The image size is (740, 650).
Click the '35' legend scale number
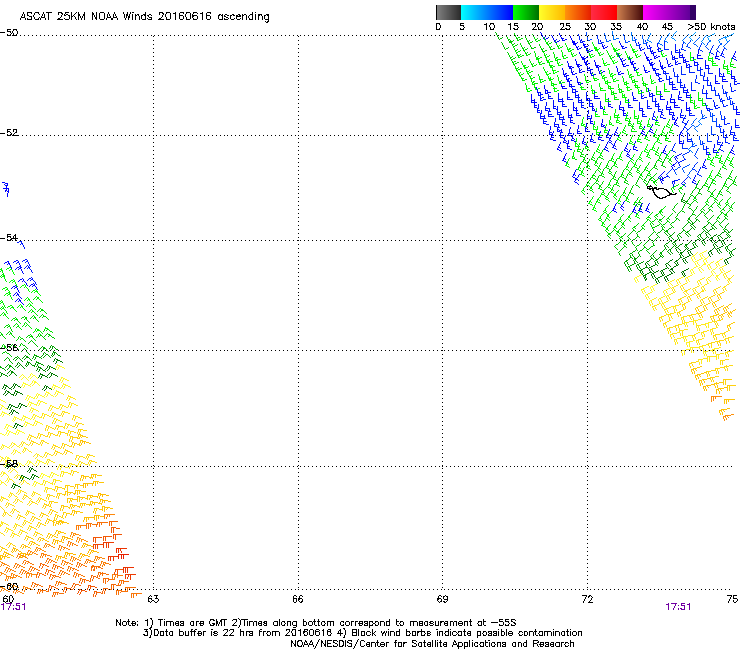coord(616,27)
